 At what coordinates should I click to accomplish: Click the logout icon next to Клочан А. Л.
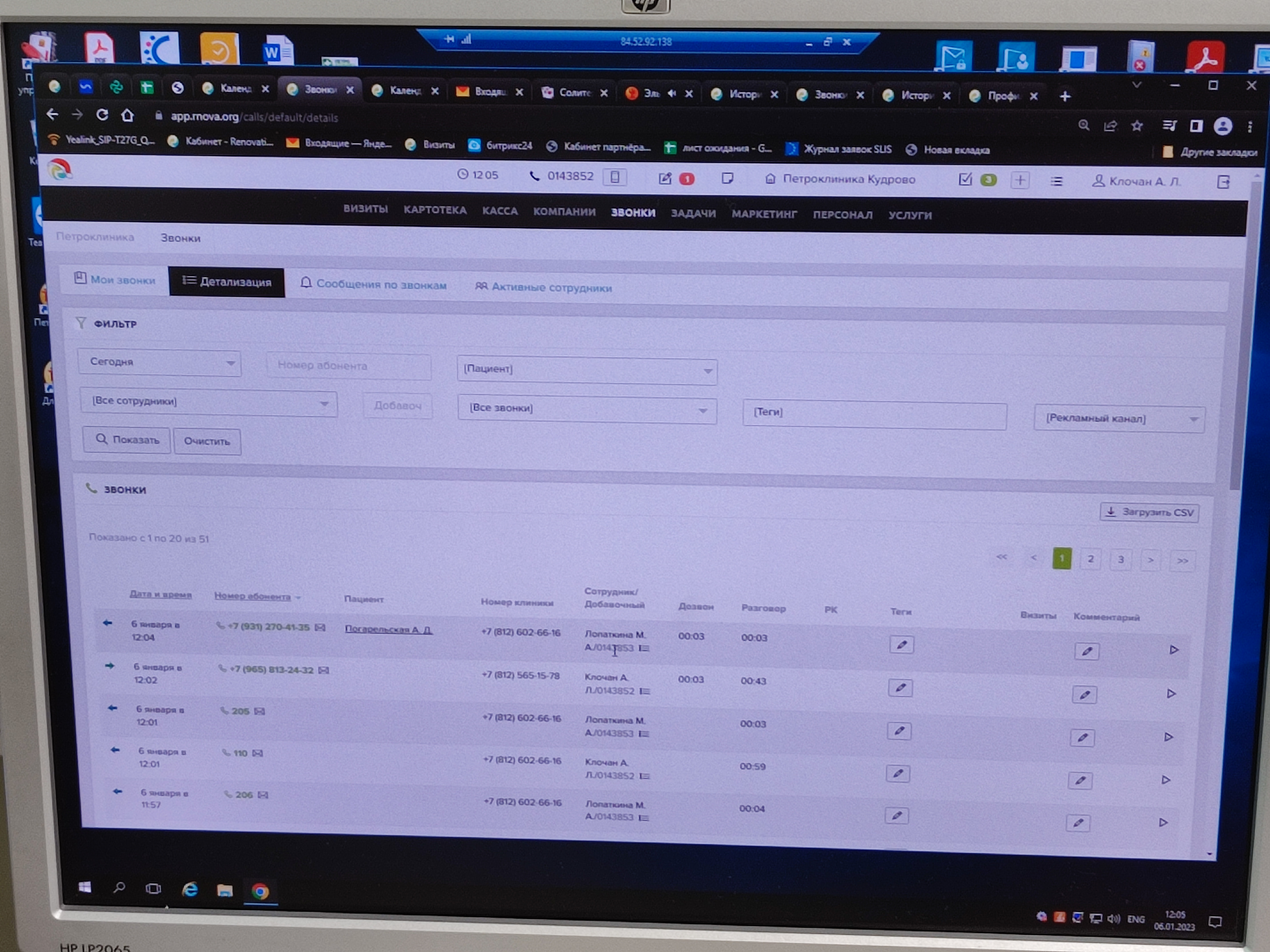point(1223,182)
